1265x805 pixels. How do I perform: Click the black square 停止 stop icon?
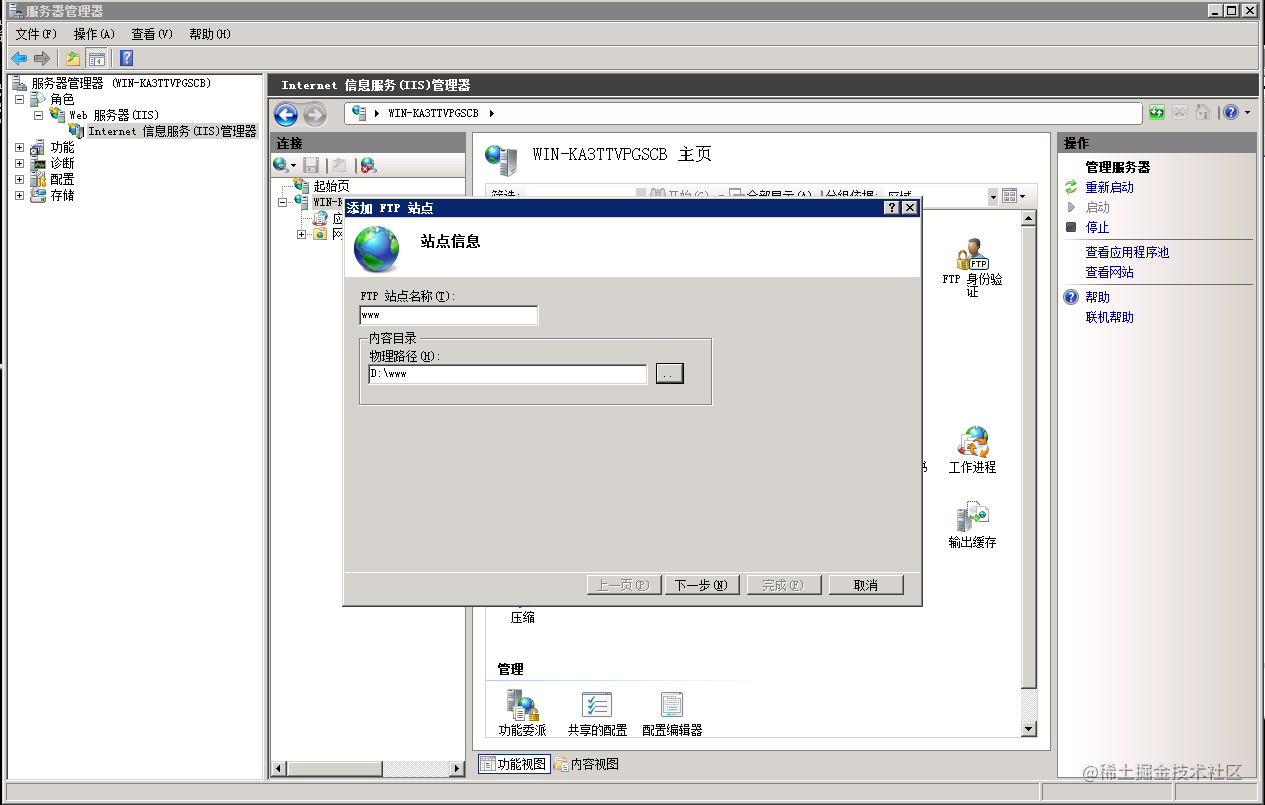[1071, 227]
